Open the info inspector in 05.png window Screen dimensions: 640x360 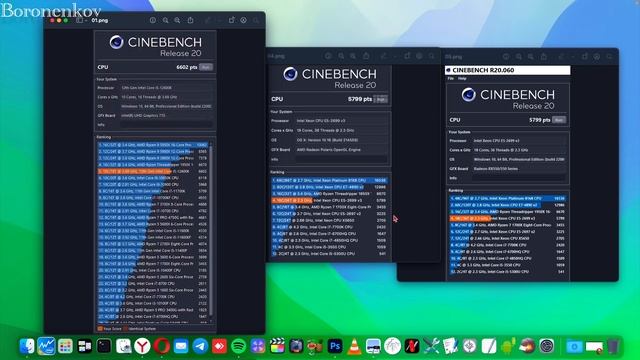click(506, 57)
